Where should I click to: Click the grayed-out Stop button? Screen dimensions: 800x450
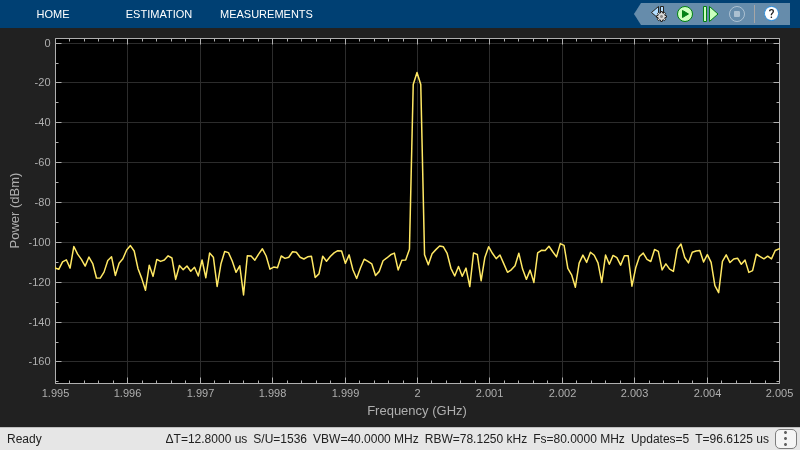(x=737, y=14)
